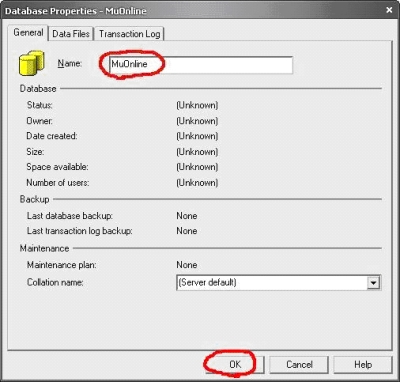
Task: Confirm with the OK button
Action: click(235, 365)
